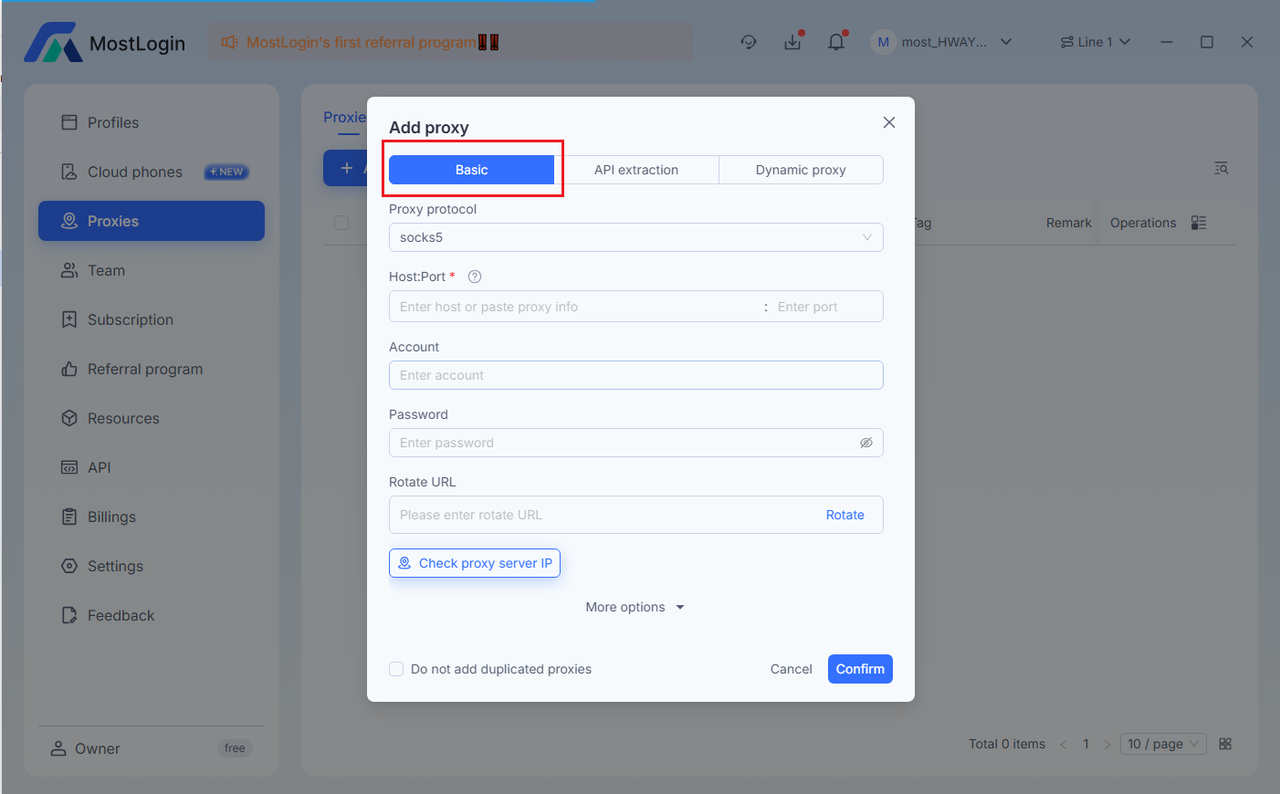
Task: Click the Check proxy server IP button
Action: (x=475, y=563)
